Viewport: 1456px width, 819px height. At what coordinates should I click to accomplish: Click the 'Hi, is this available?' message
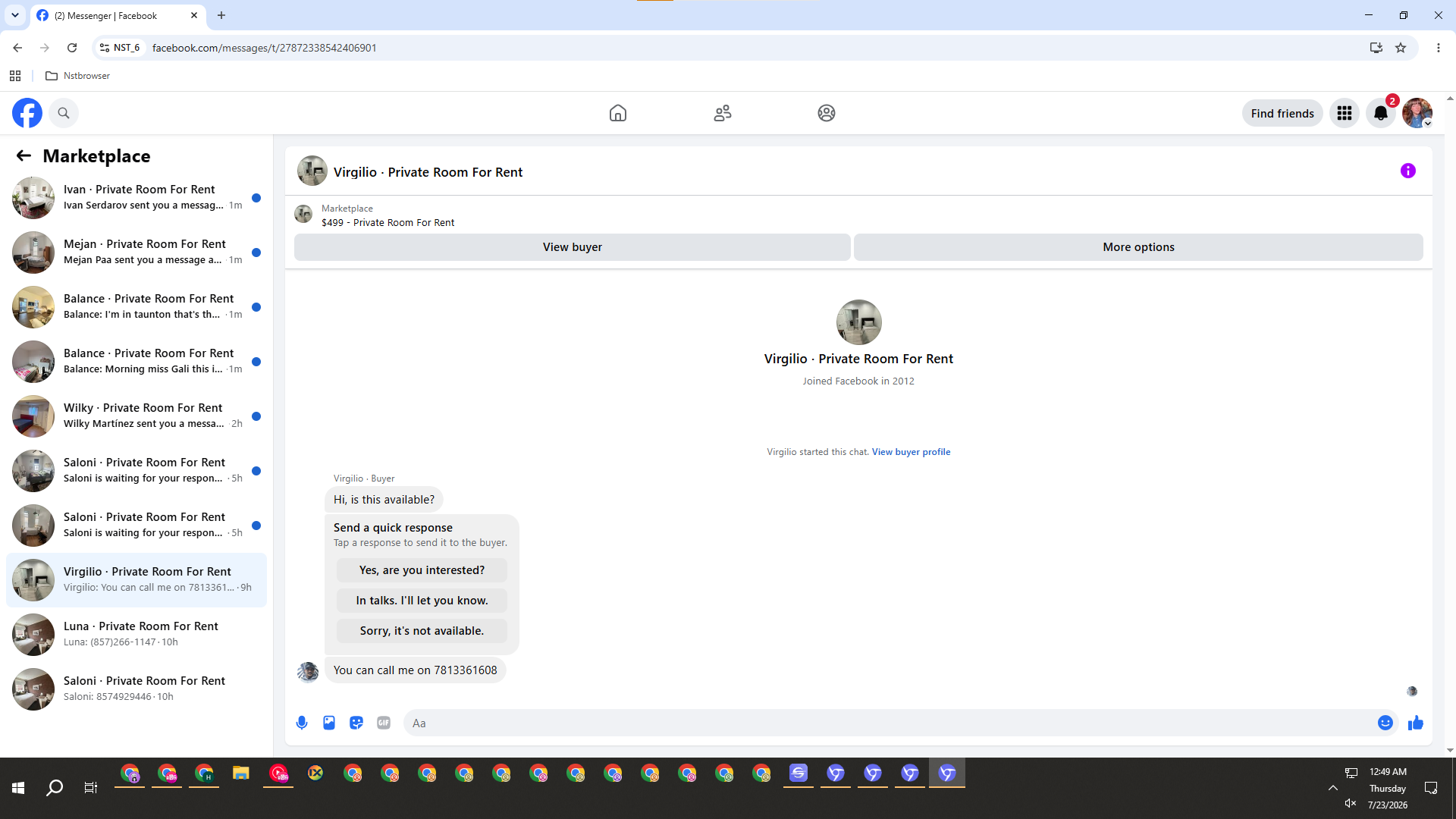pyautogui.click(x=384, y=500)
